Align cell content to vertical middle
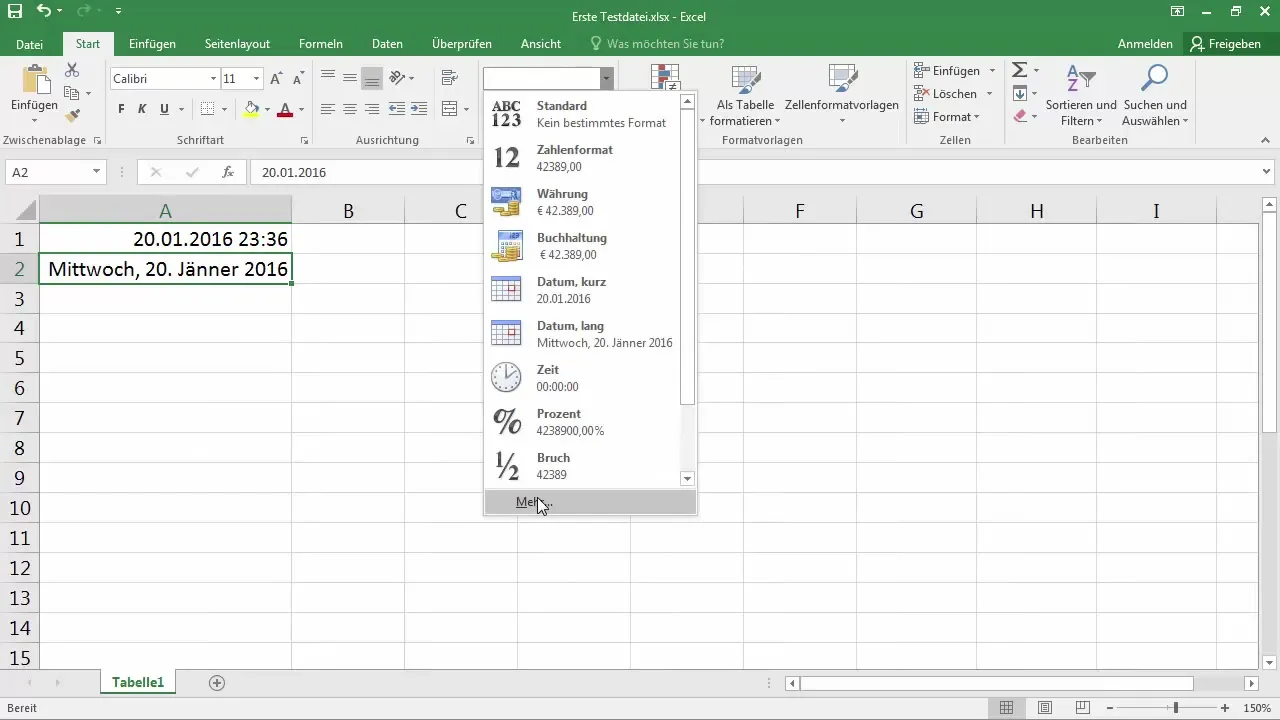The image size is (1280, 720). click(x=349, y=77)
